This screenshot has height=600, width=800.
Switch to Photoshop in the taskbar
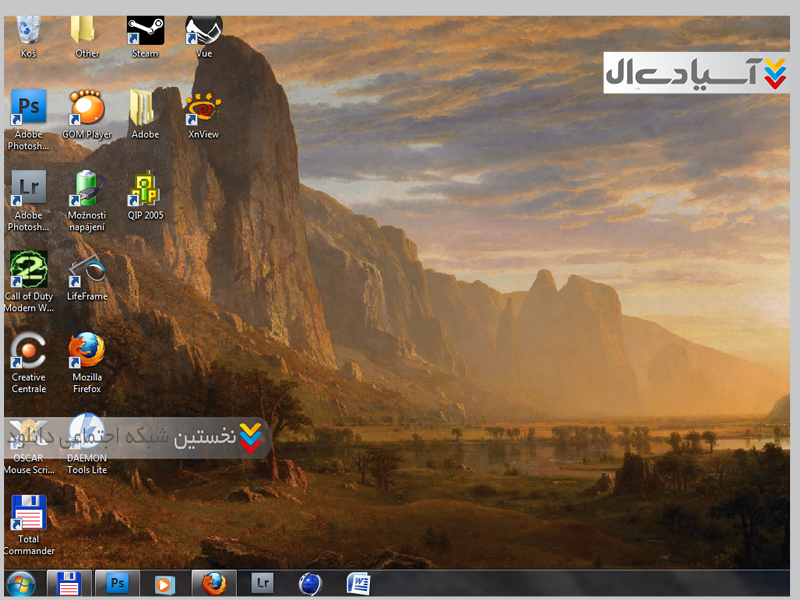tap(118, 583)
